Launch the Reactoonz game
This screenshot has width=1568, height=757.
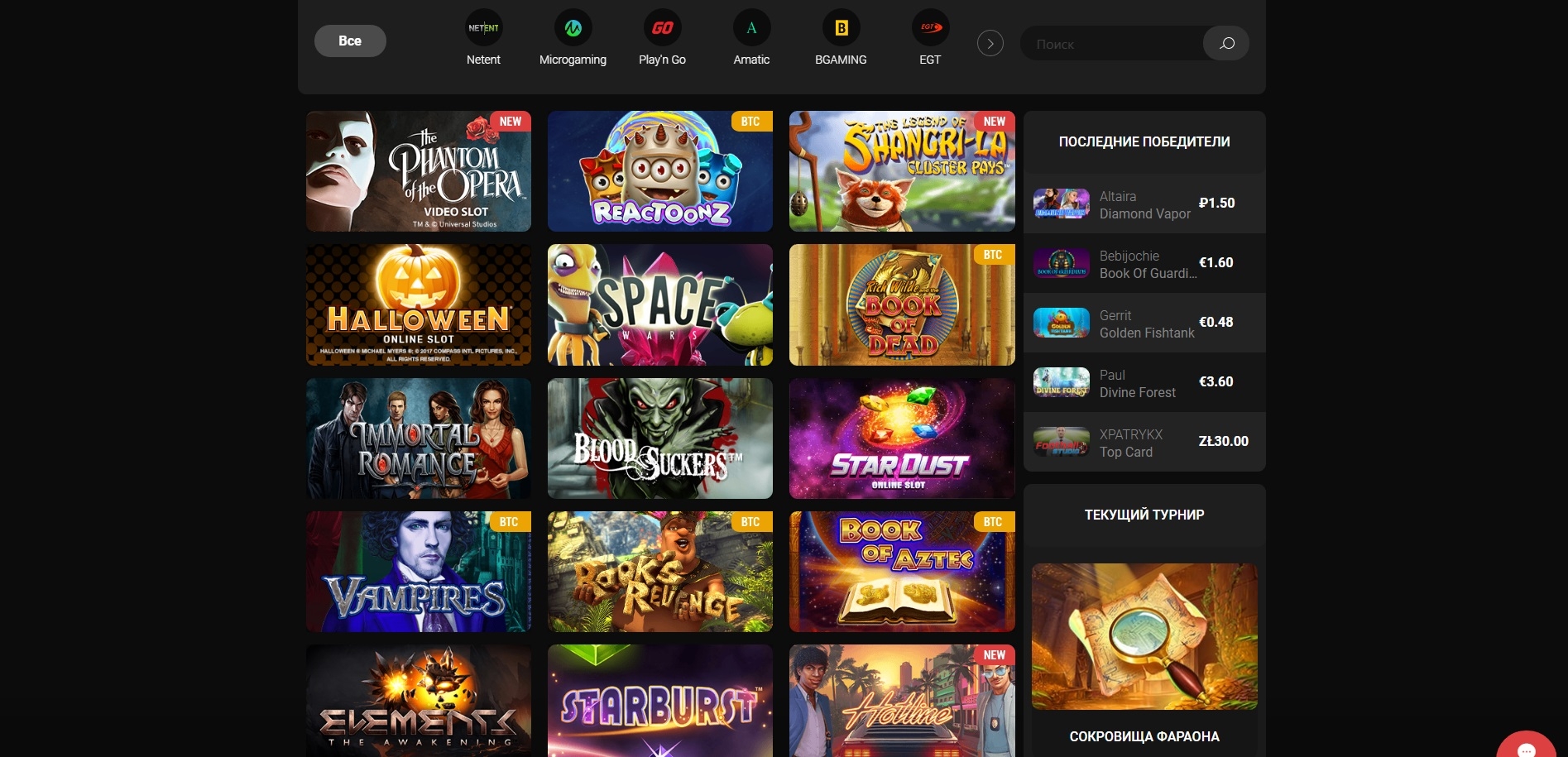660,171
